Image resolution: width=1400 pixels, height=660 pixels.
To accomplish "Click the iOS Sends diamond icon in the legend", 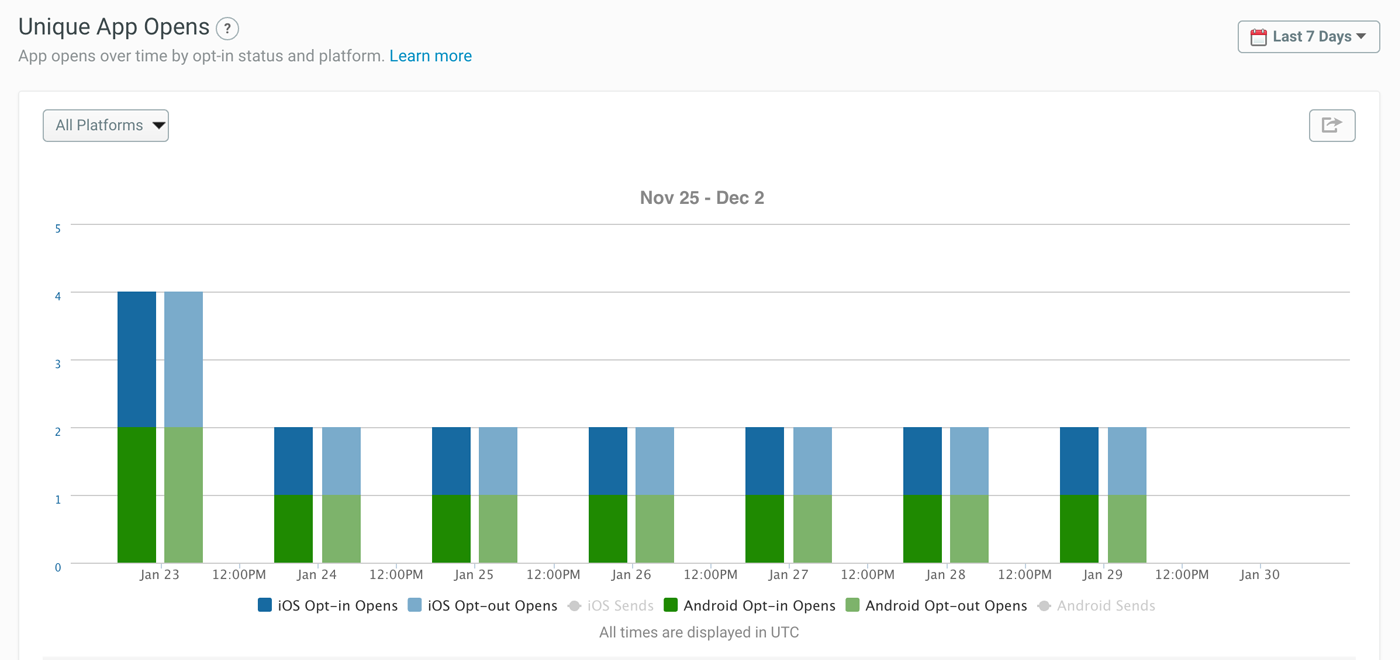I will click(x=572, y=605).
